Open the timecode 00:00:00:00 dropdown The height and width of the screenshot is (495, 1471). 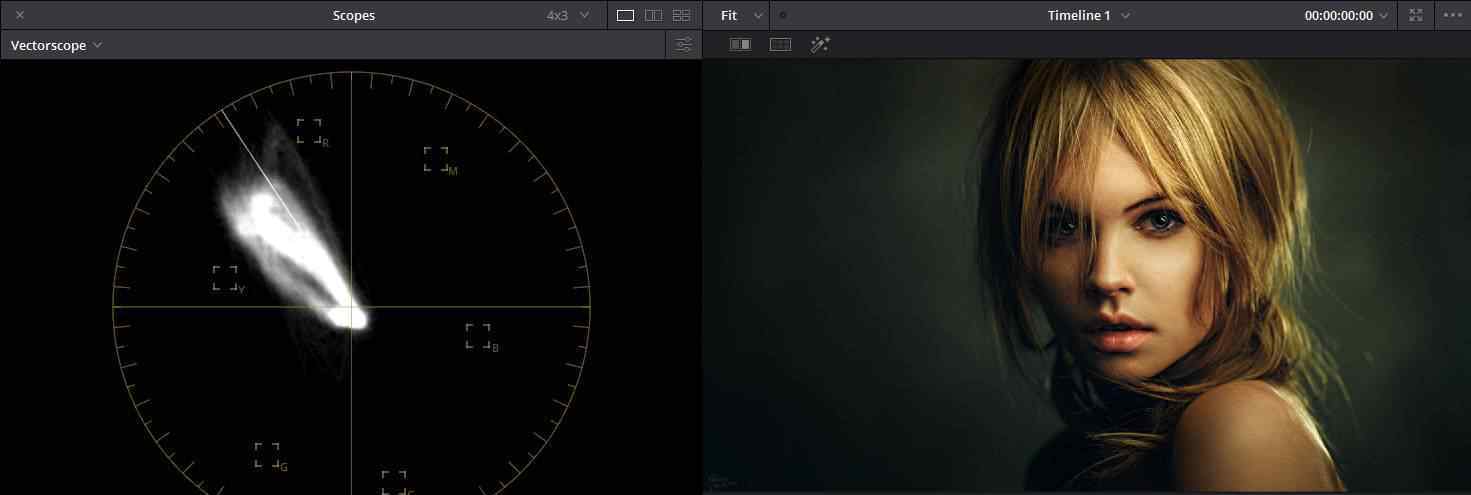1346,15
